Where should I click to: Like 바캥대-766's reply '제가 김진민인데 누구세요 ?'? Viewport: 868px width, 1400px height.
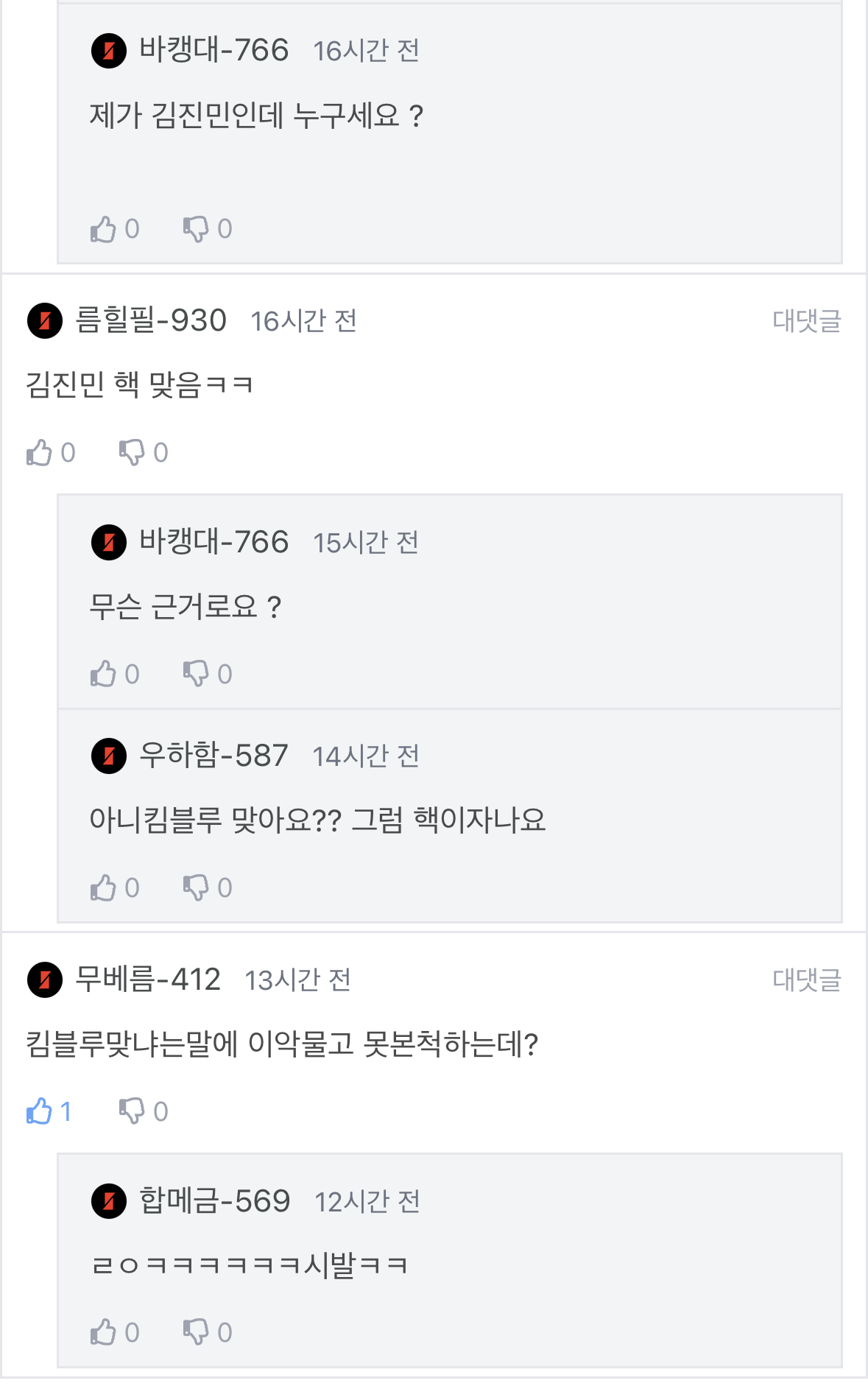(104, 229)
